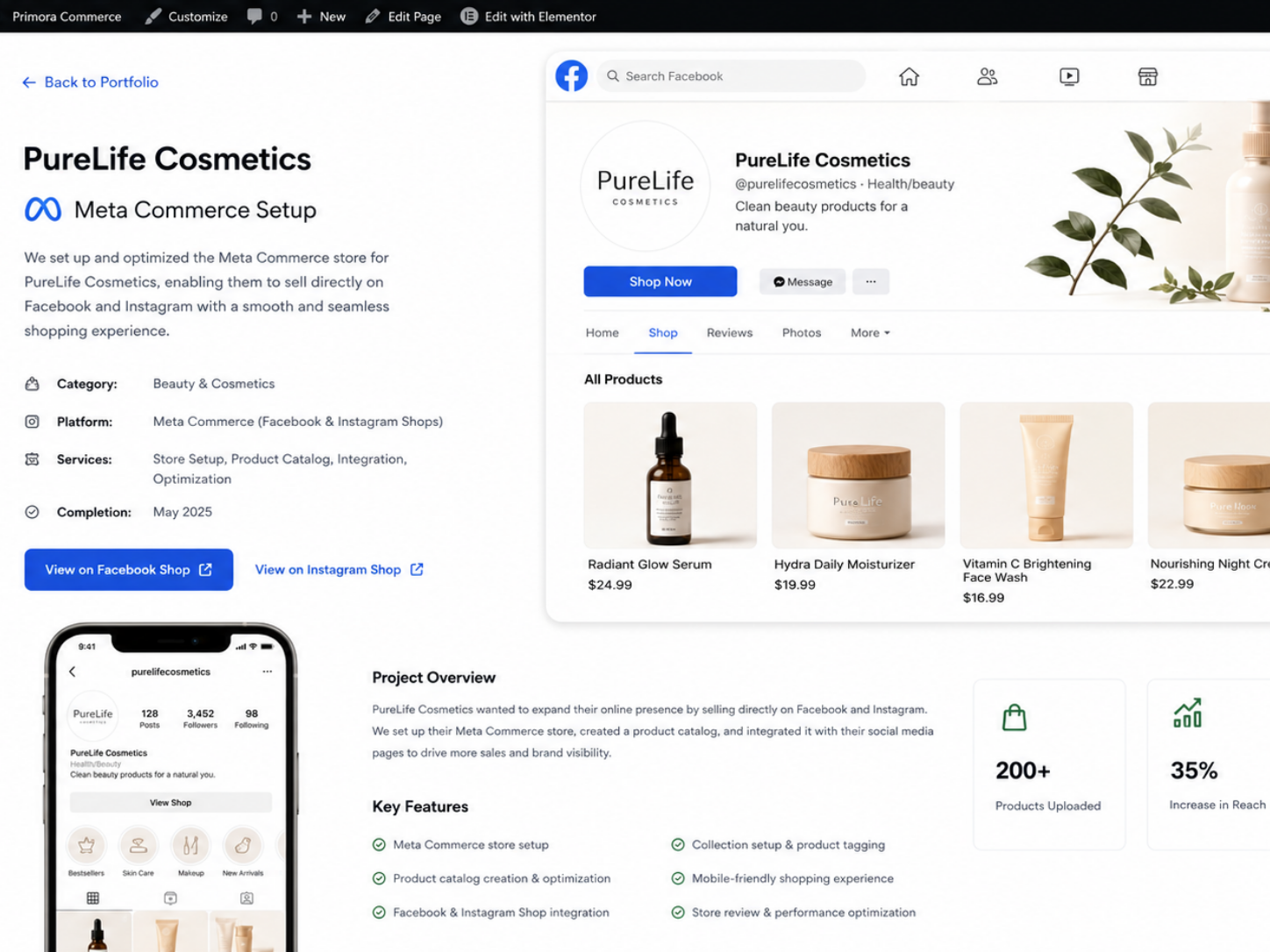Viewport: 1270px width, 952px height.
Task: Click the May 2025 completion value
Action: [x=182, y=512]
